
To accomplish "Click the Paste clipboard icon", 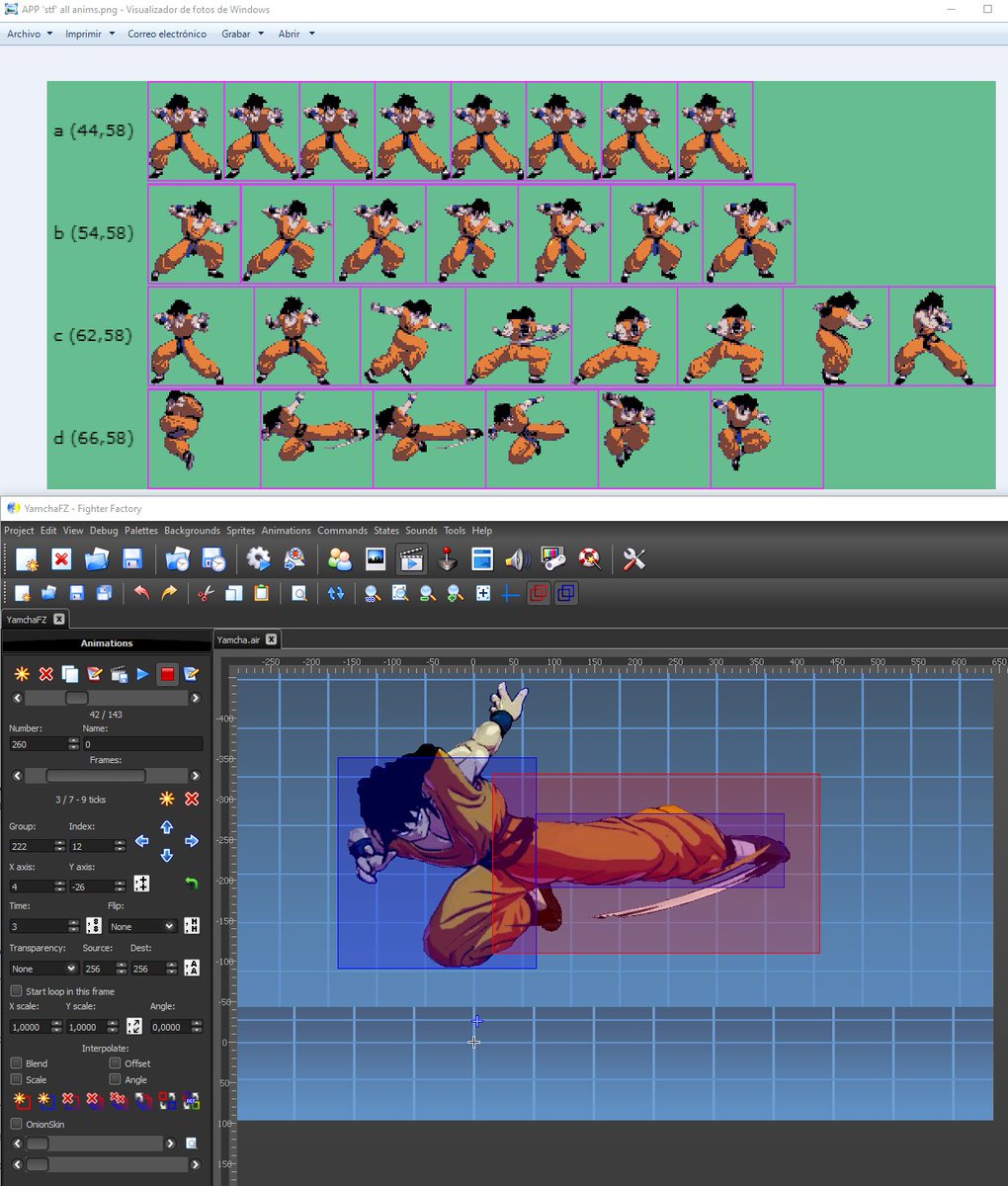I will pyautogui.click(x=261, y=593).
